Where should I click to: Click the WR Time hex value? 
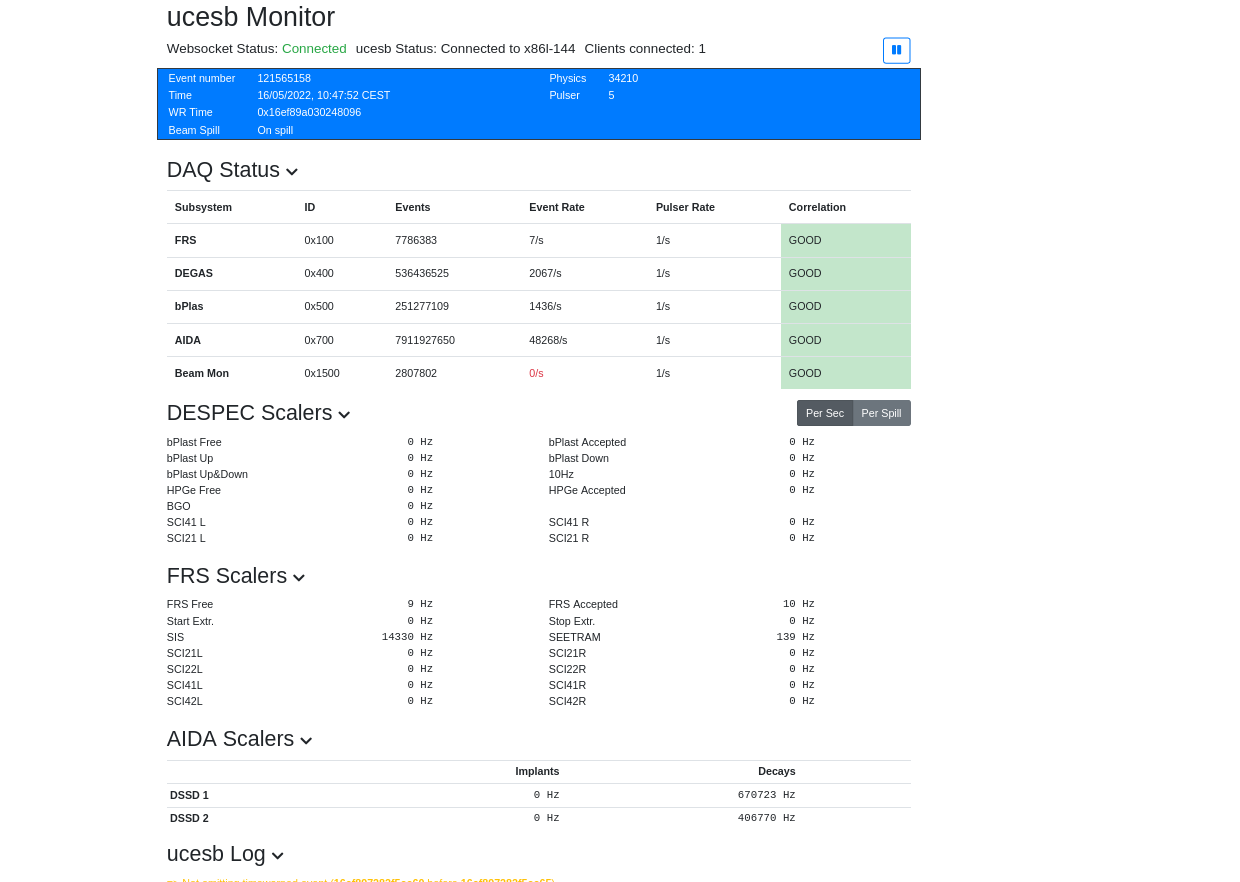(309, 112)
